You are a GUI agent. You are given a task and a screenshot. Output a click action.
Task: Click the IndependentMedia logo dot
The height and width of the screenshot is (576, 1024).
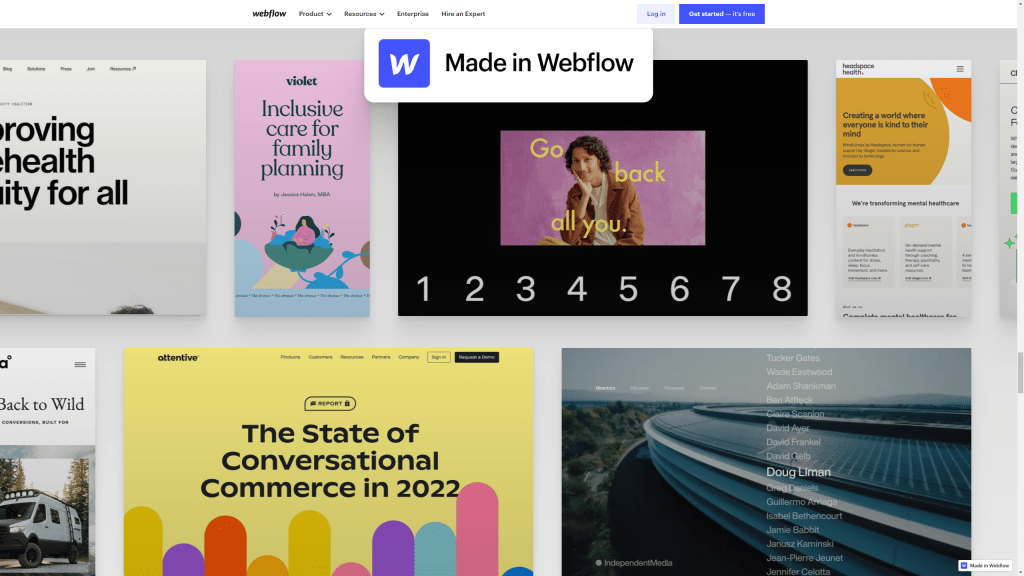coord(598,562)
